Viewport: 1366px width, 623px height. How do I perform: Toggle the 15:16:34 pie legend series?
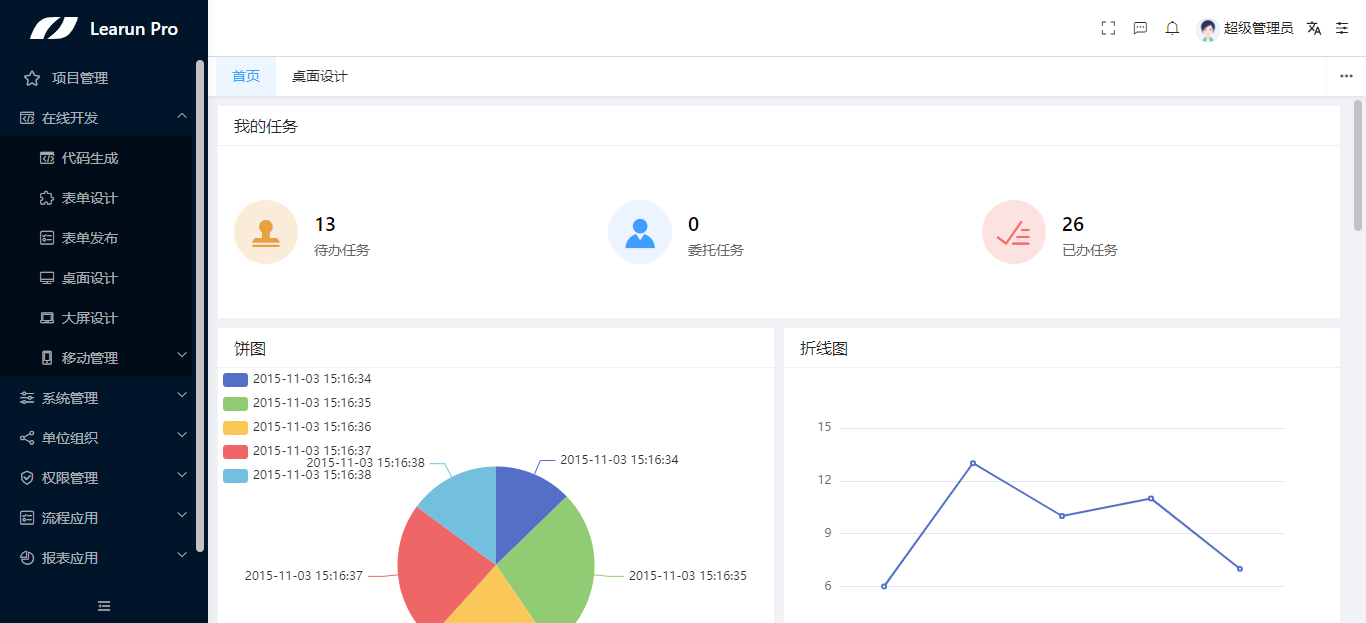click(298, 379)
